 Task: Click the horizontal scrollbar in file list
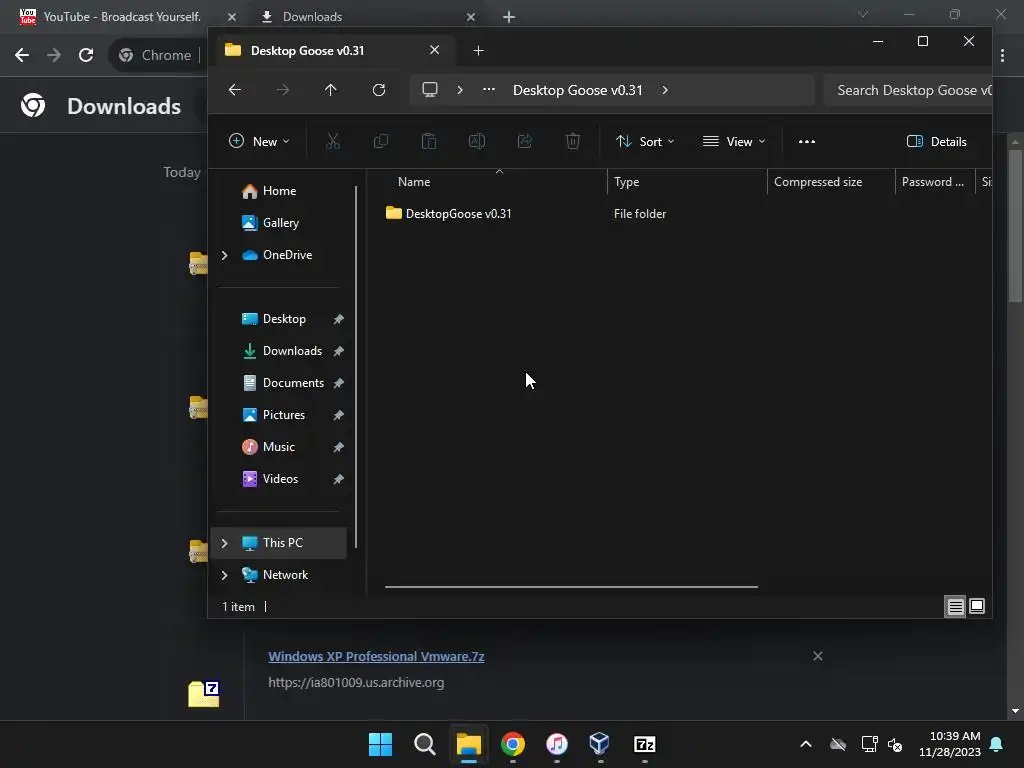click(x=571, y=586)
